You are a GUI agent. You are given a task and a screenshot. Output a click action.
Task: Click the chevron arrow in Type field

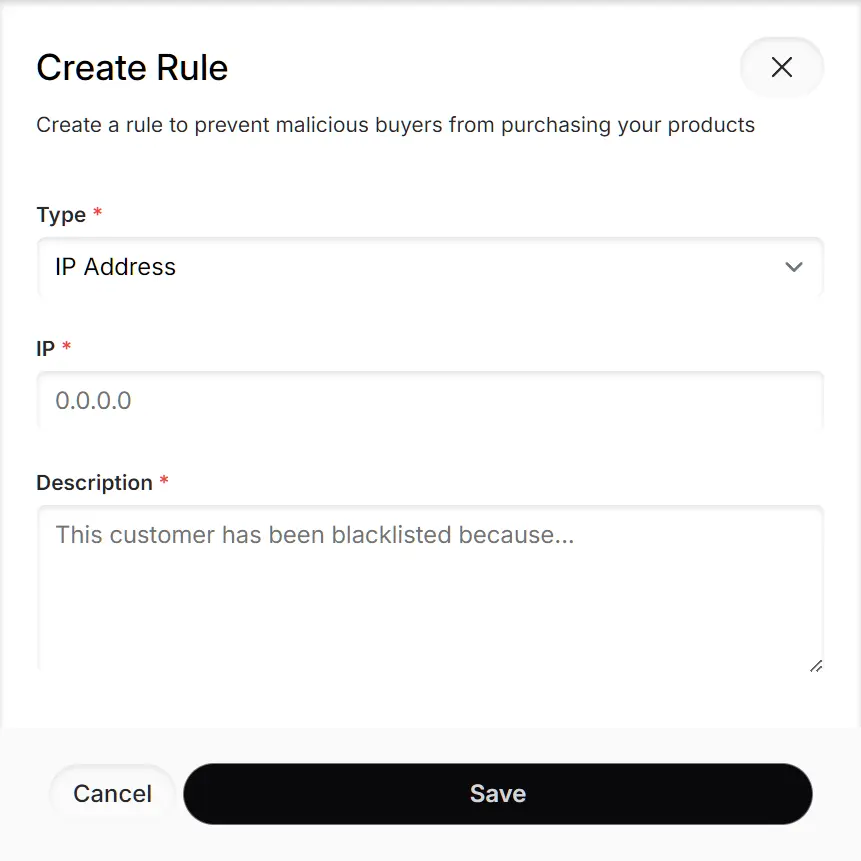tap(794, 267)
